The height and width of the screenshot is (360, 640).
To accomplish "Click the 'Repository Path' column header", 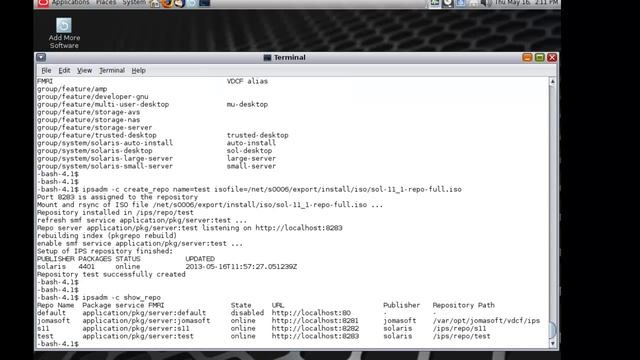I will click(x=464, y=306).
